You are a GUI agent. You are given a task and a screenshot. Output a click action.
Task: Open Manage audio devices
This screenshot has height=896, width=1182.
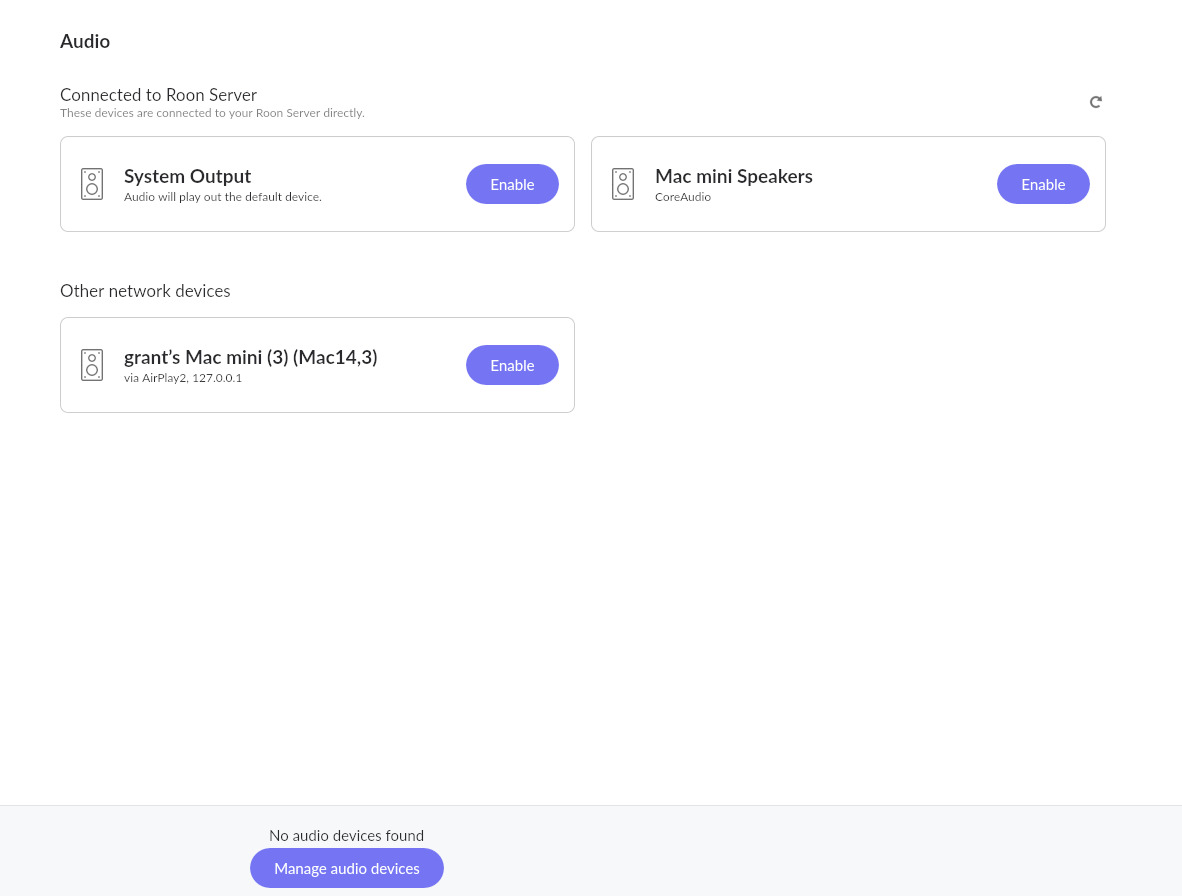click(x=347, y=868)
